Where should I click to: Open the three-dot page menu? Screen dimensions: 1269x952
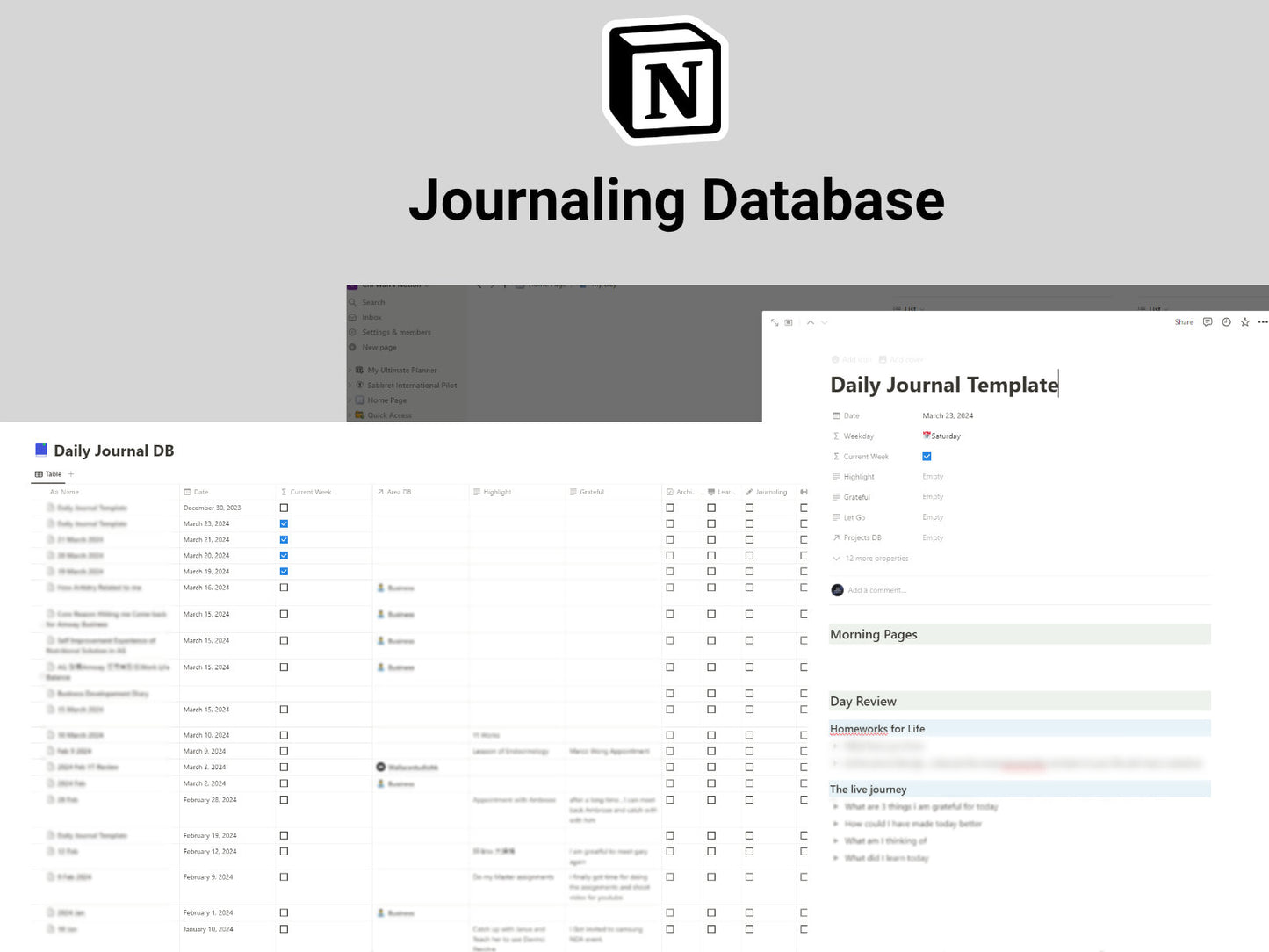point(1263,322)
